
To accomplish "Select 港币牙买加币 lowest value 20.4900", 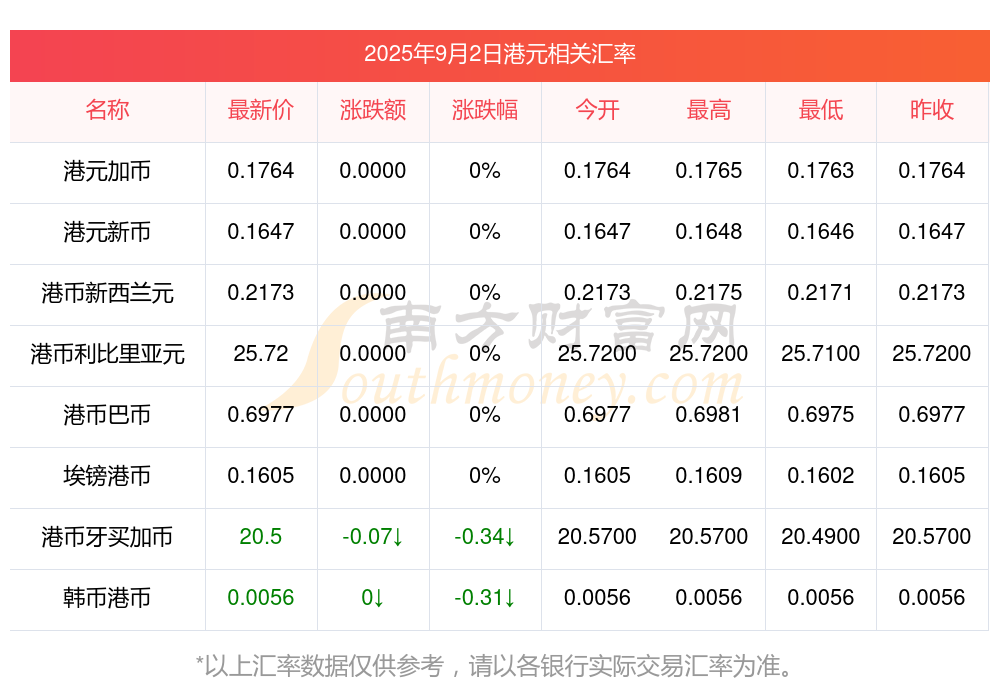I will click(821, 536).
